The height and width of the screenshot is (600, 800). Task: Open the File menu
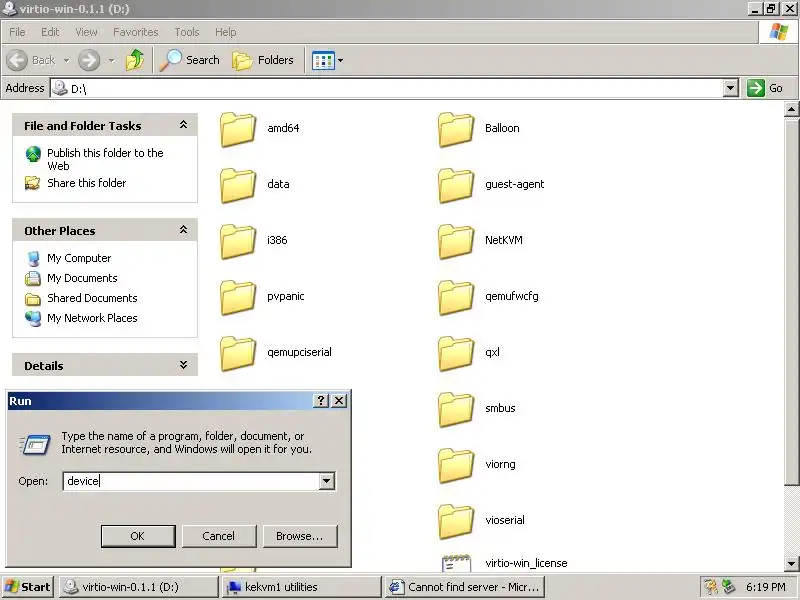[17, 32]
